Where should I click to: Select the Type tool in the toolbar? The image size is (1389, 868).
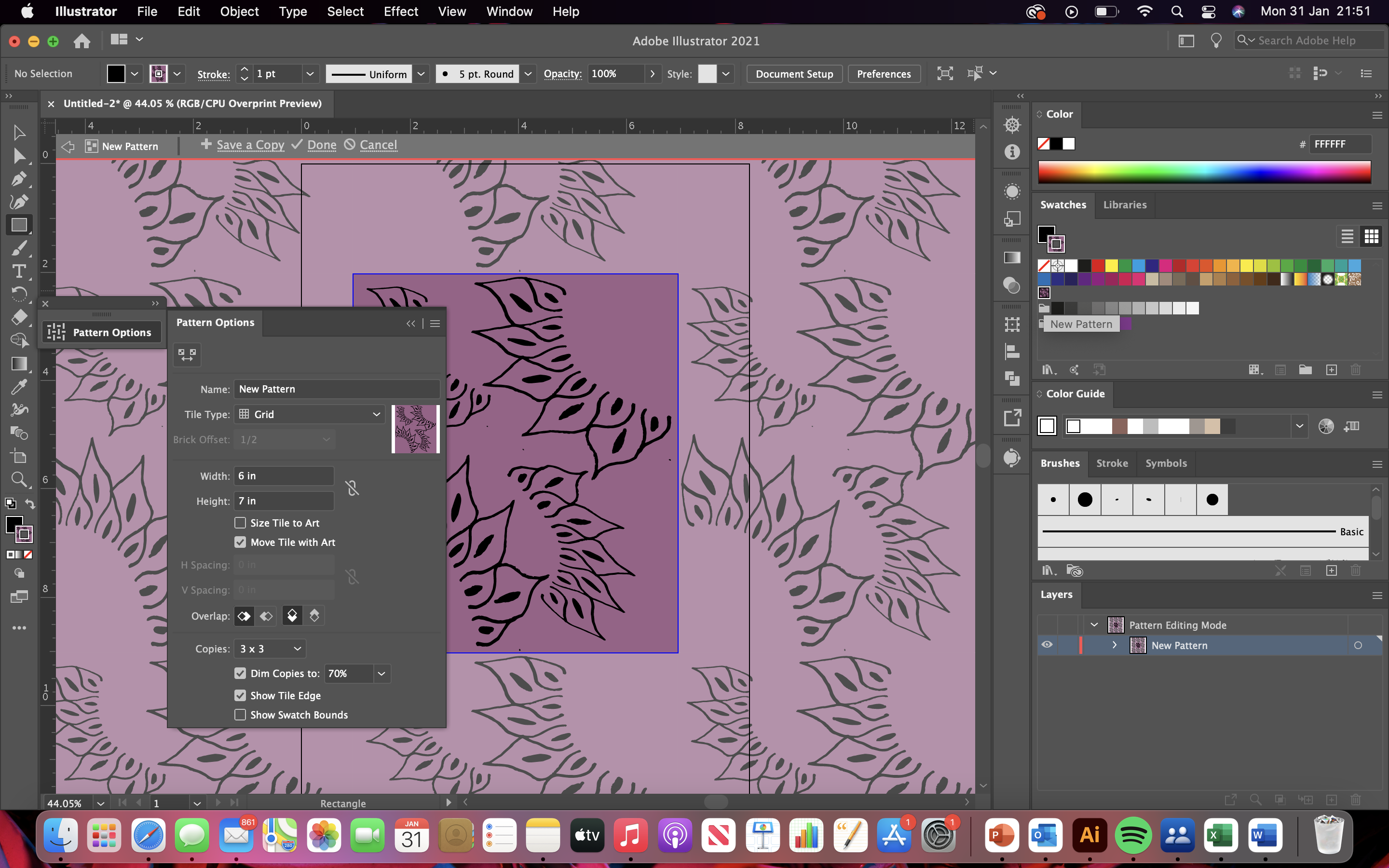click(19, 271)
